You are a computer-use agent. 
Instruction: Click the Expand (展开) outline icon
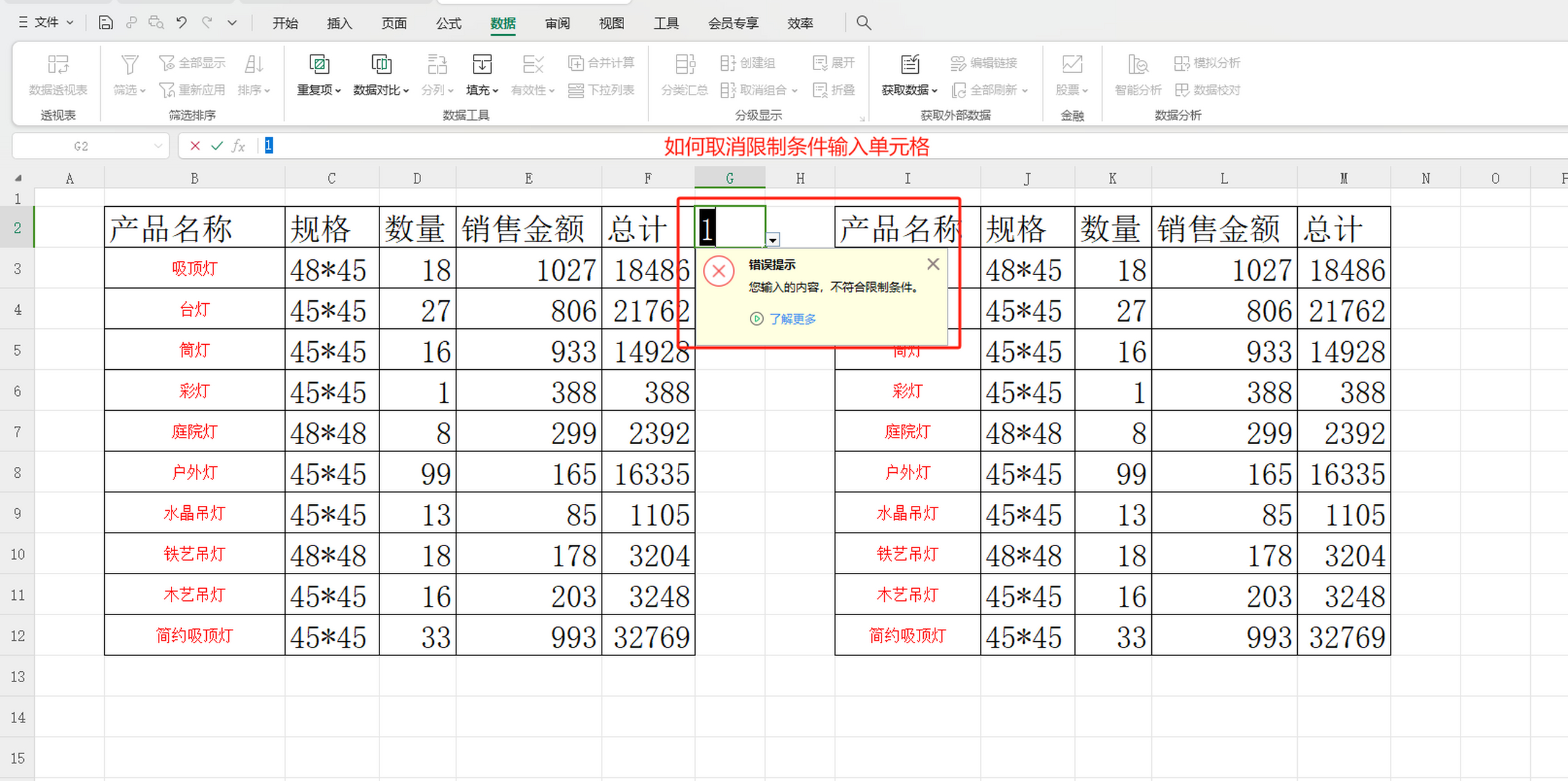834,63
